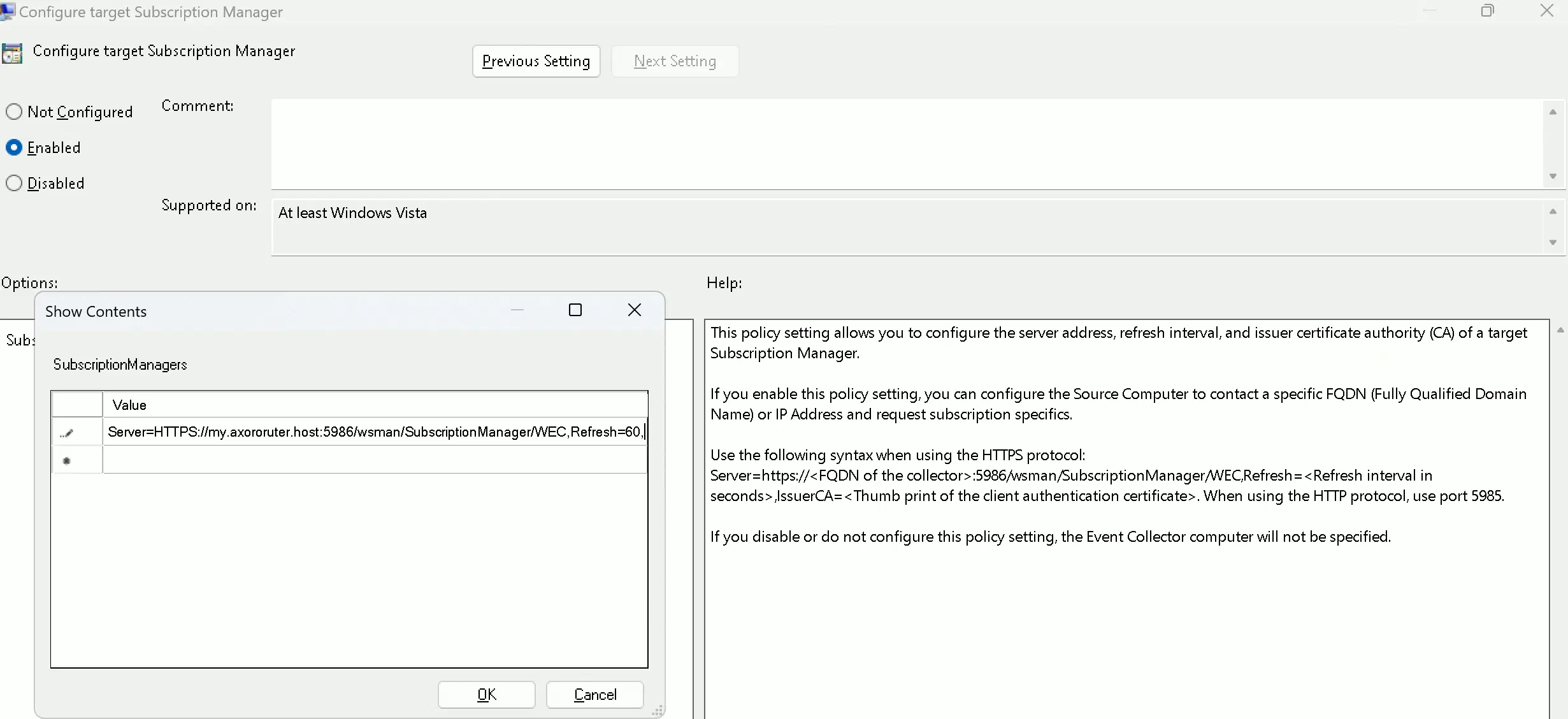The height and width of the screenshot is (719, 1568).
Task: Maximize the Show Contents dialog
Action: tap(575, 310)
